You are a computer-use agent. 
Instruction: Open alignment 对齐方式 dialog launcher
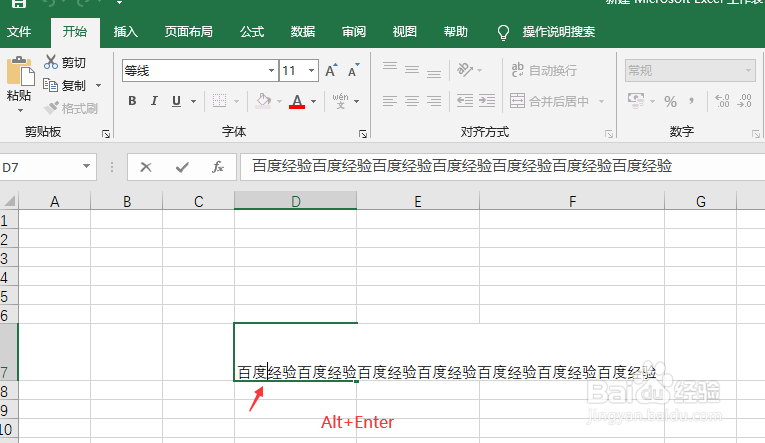[609, 134]
